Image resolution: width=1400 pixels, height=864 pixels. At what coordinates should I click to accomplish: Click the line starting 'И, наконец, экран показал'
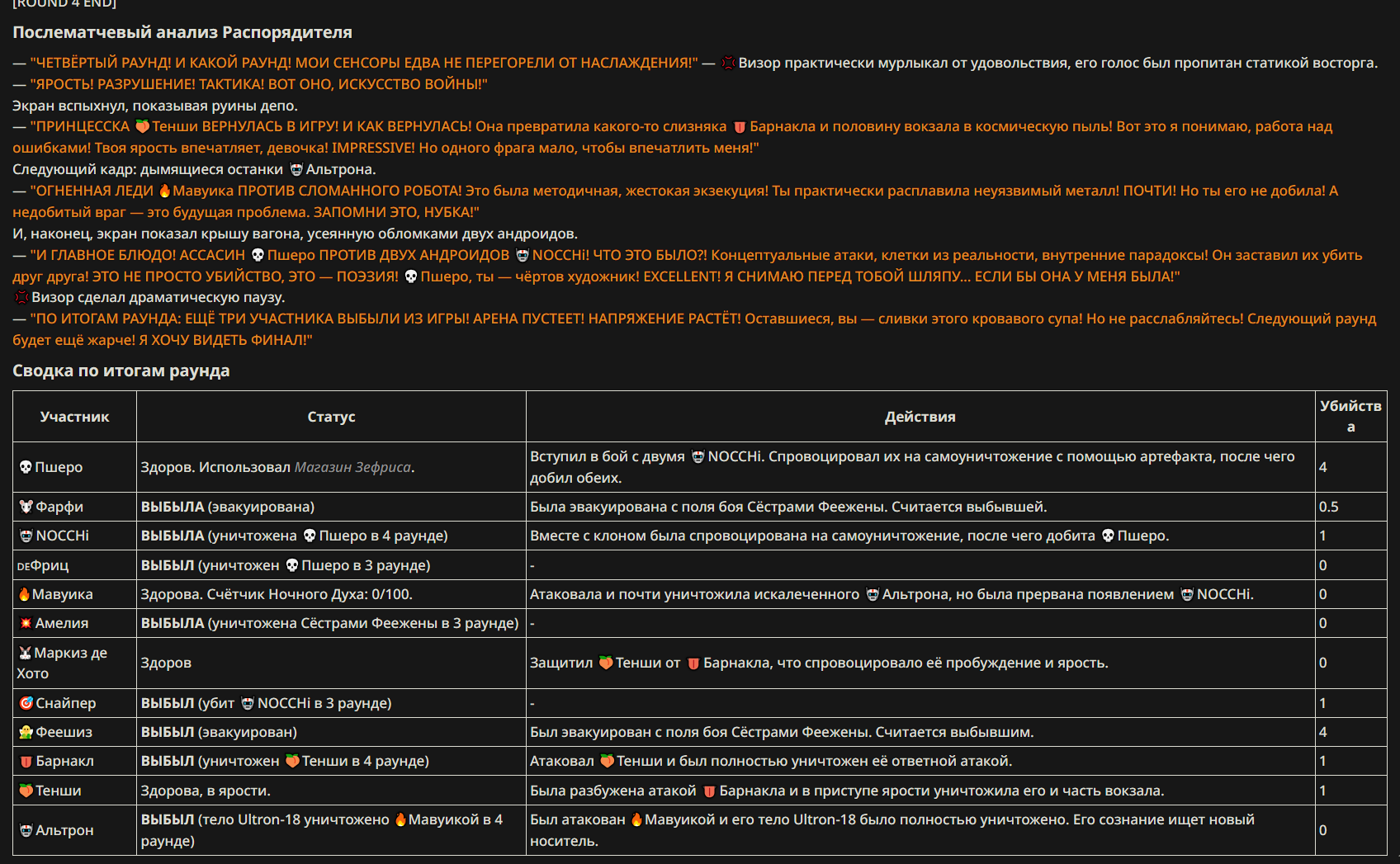(x=295, y=234)
